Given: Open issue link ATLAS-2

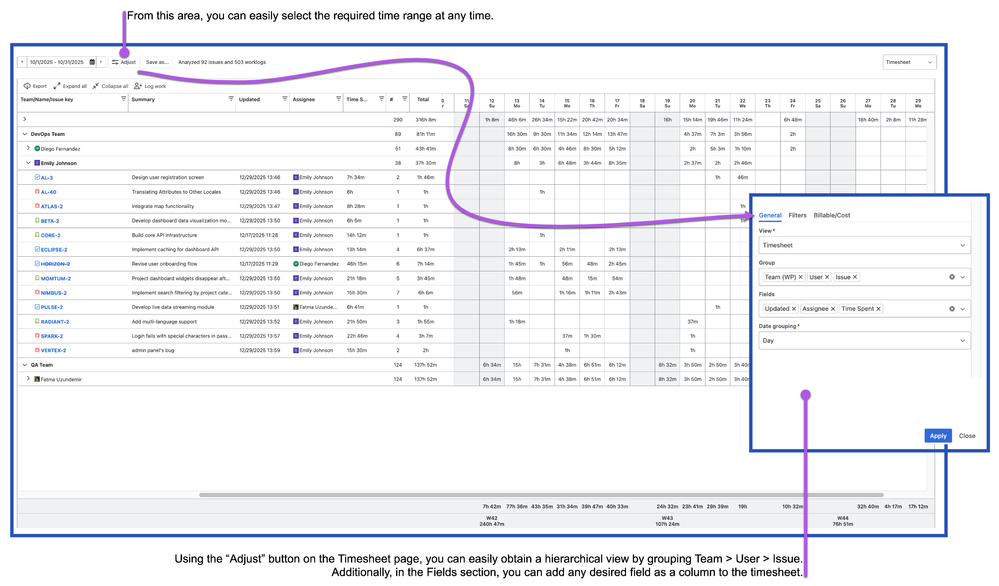Looking at the screenshot, I should click(52, 206).
